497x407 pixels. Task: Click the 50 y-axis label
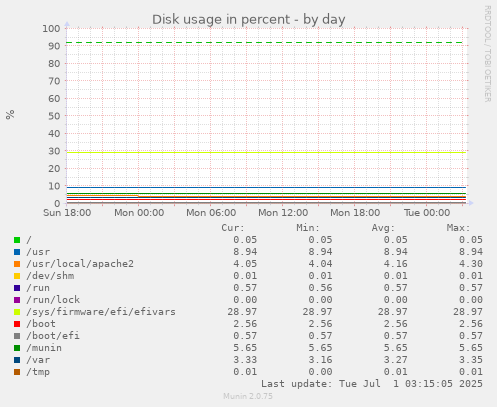pos(54,116)
